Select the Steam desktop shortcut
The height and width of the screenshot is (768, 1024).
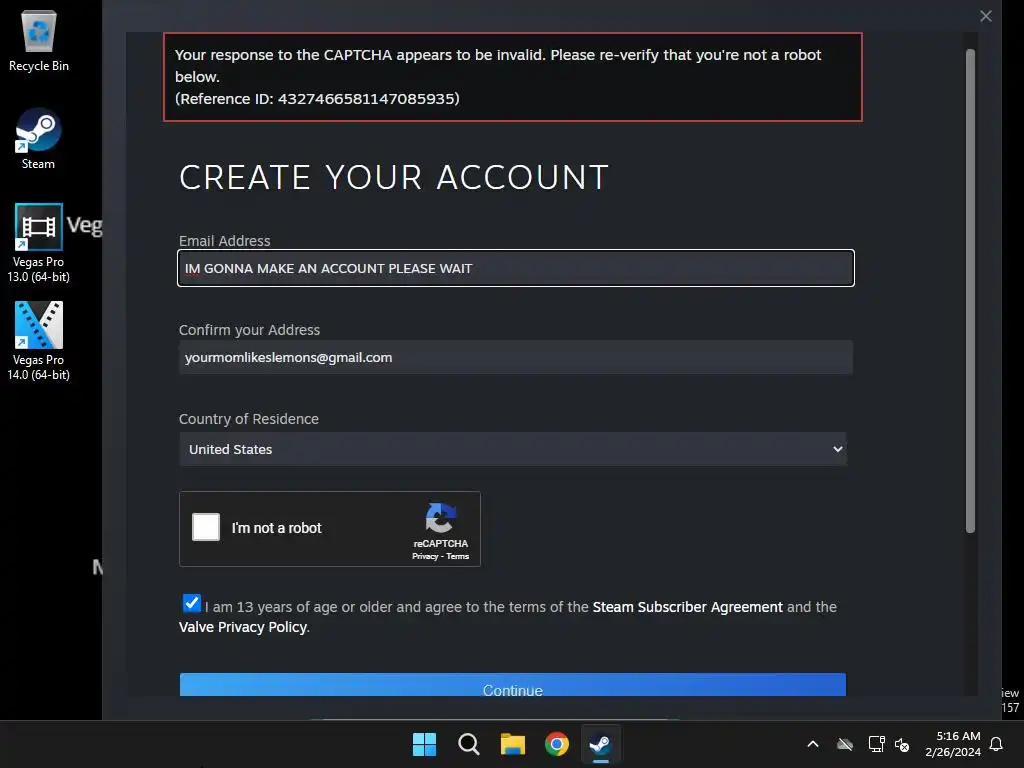point(39,139)
